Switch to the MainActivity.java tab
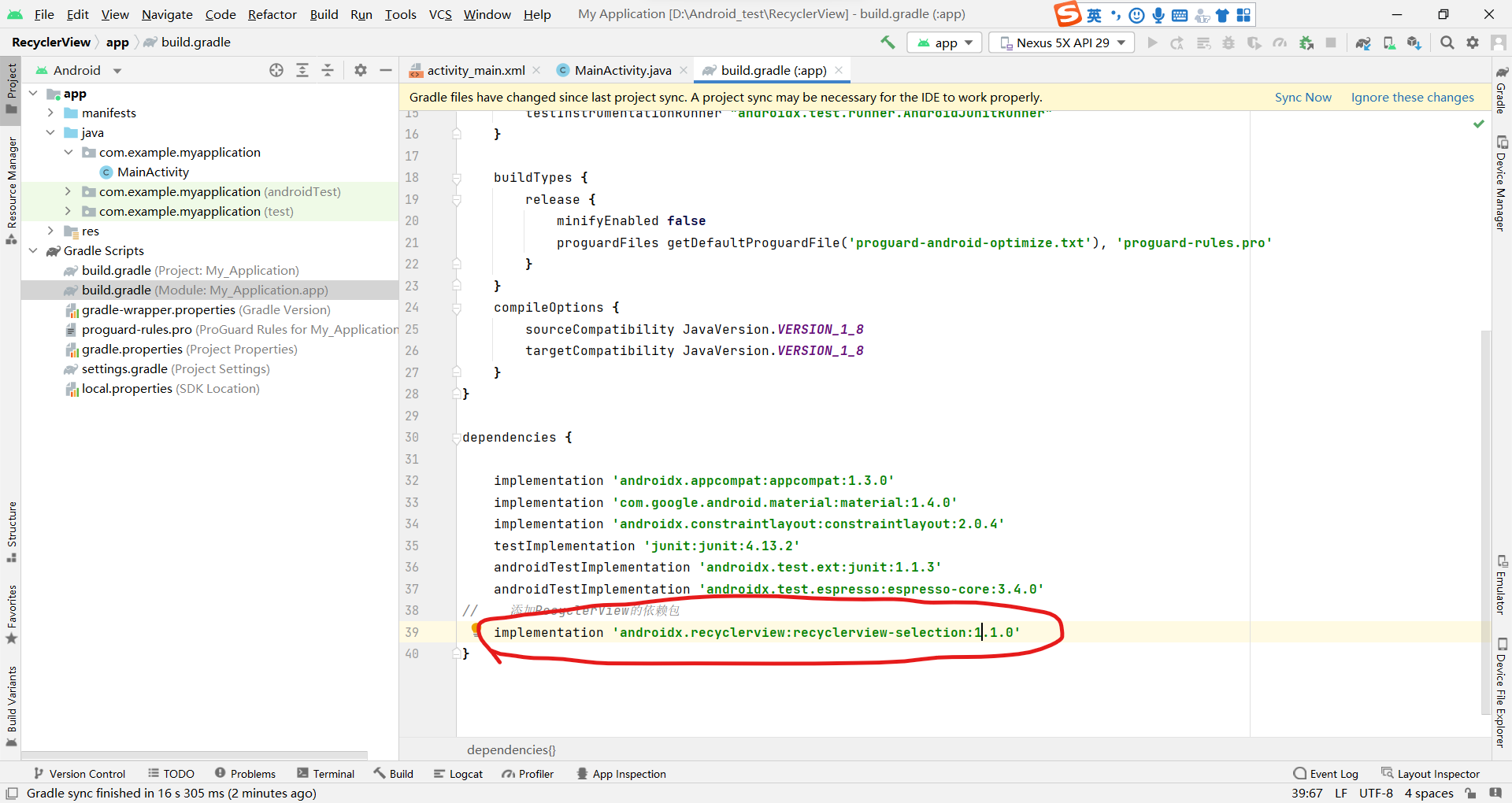Image resolution: width=1512 pixels, height=803 pixels. [621, 70]
